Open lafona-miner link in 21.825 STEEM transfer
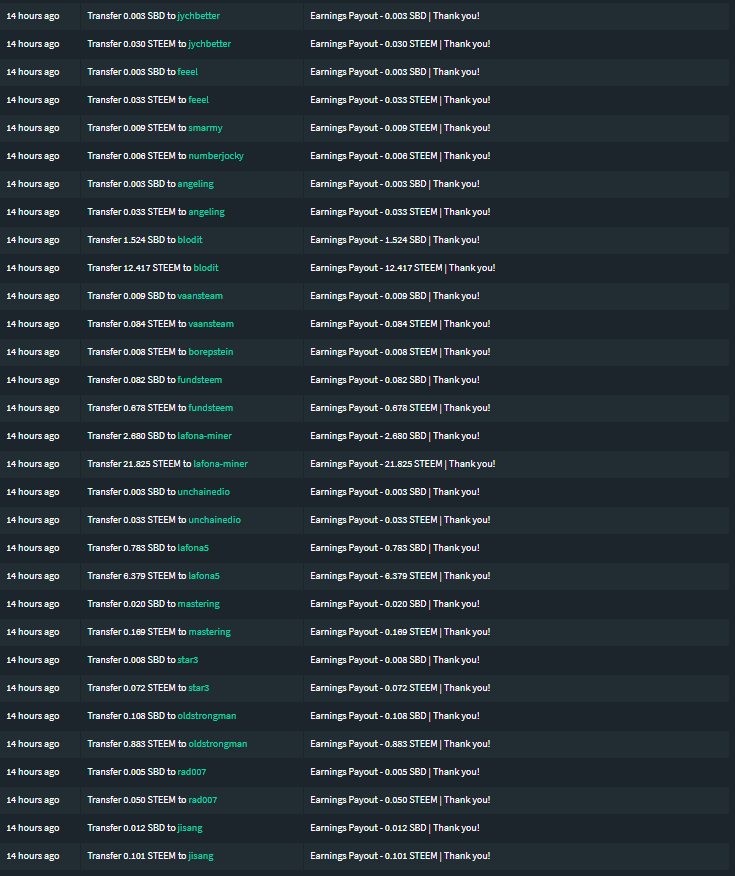 tap(221, 464)
